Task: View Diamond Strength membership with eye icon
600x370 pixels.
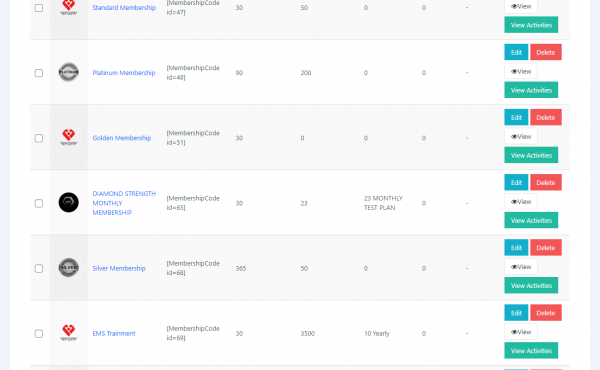Action: click(521, 201)
